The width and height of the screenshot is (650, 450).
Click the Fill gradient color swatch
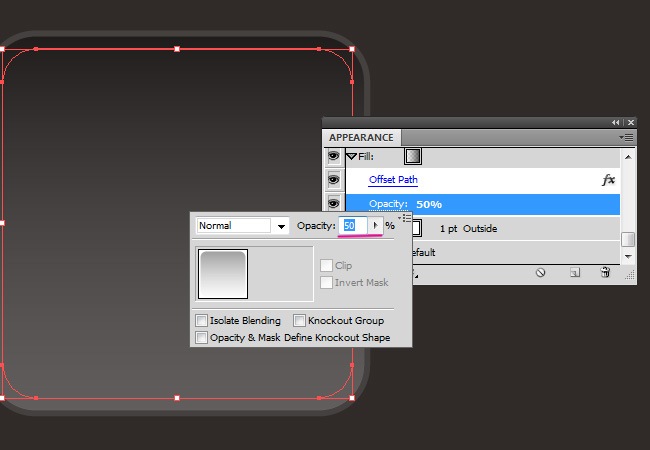pos(413,156)
